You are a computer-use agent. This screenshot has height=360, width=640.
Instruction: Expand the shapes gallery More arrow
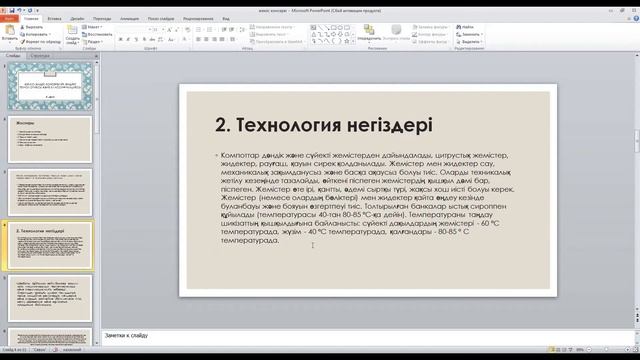[353, 42]
